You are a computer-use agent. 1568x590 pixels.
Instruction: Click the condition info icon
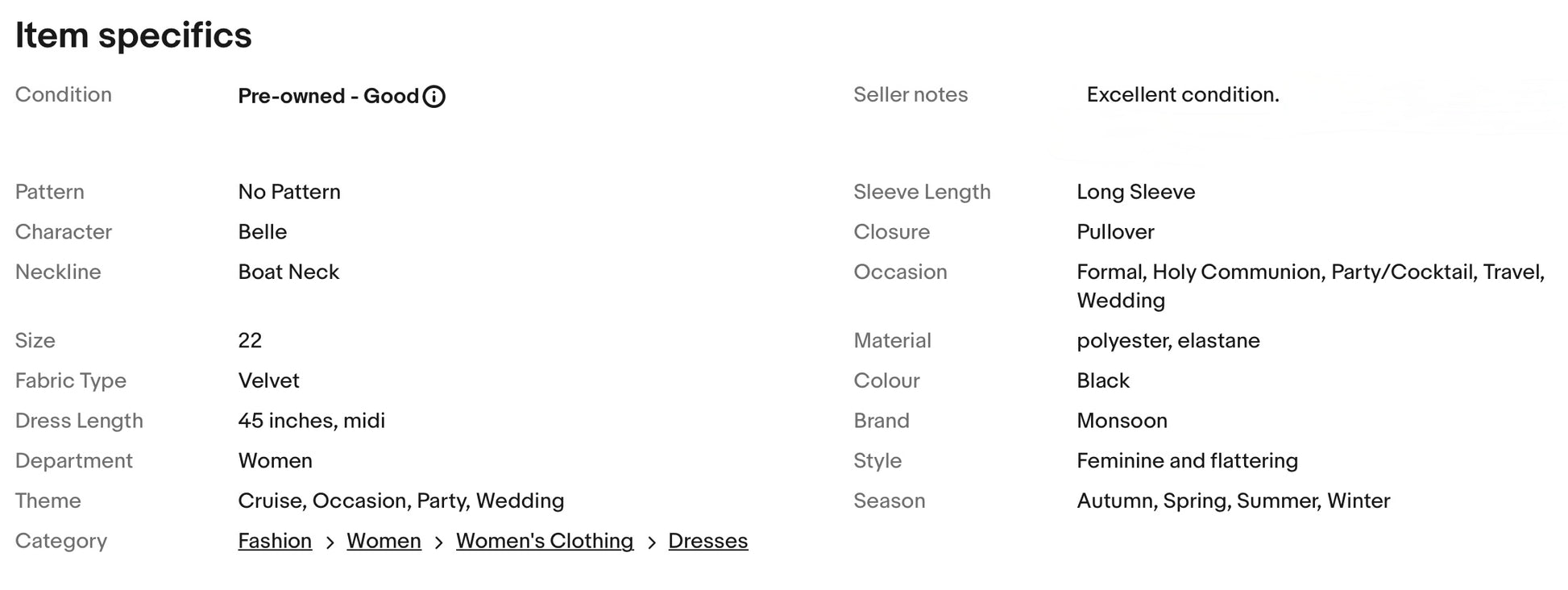(433, 97)
